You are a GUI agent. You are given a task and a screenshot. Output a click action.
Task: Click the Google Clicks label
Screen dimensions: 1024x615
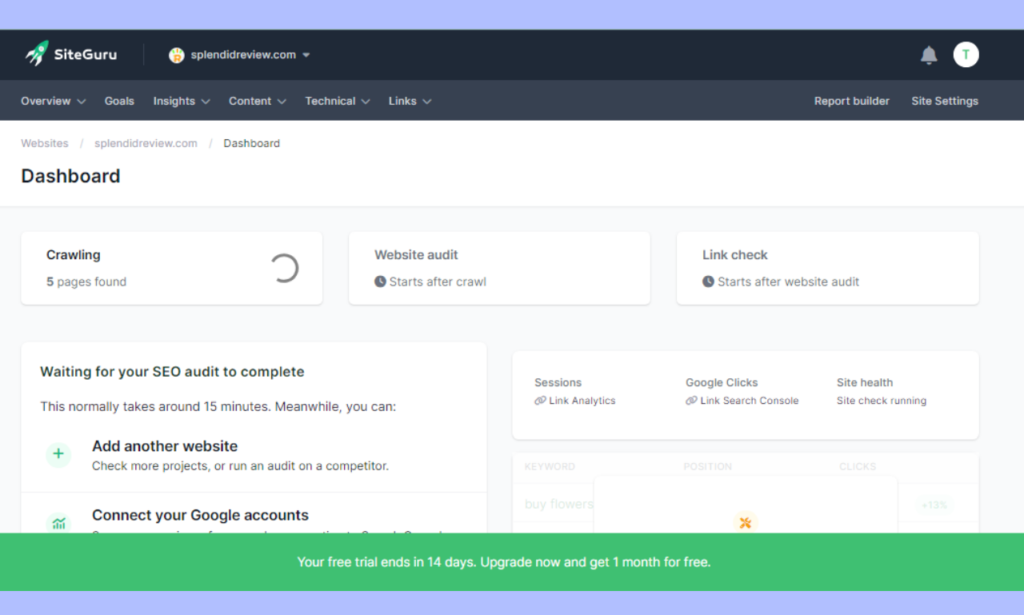pos(722,383)
